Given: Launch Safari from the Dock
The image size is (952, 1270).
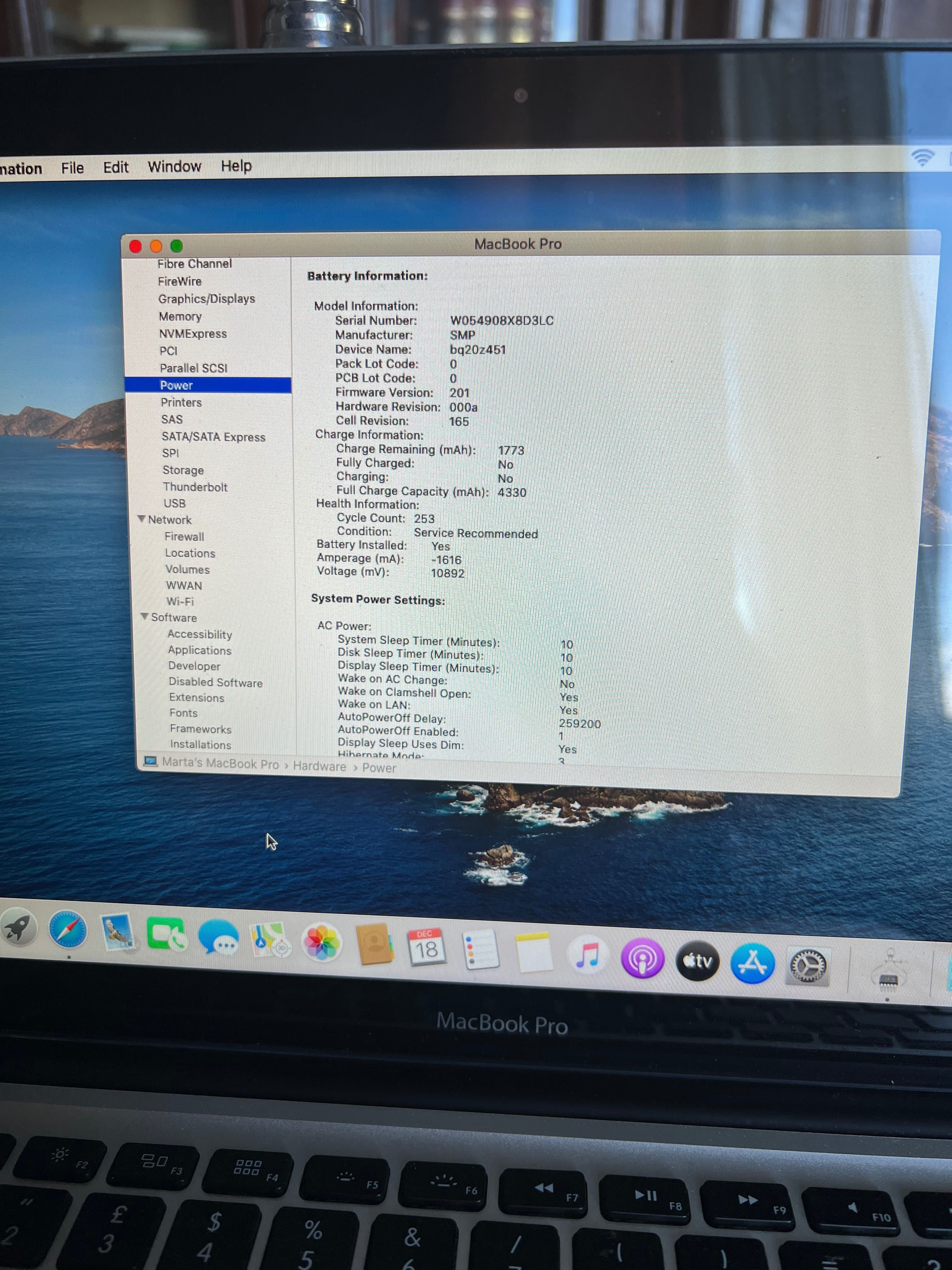Looking at the screenshot, I should point(68,930).
